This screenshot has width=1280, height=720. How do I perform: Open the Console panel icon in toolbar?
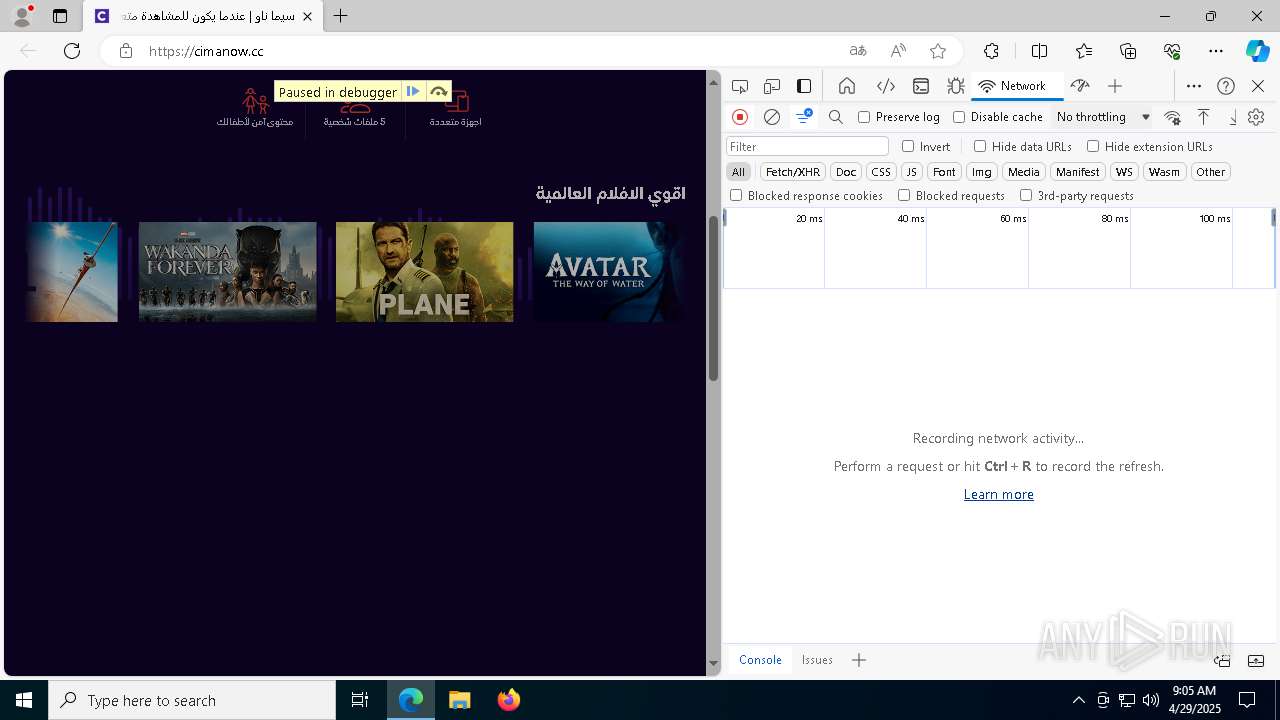coord(921,86)
